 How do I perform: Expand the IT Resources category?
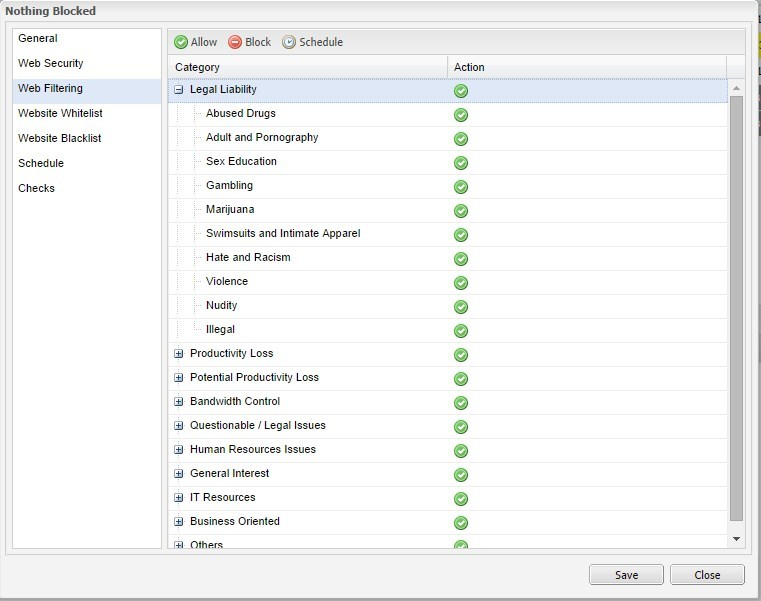click(179, 498)
